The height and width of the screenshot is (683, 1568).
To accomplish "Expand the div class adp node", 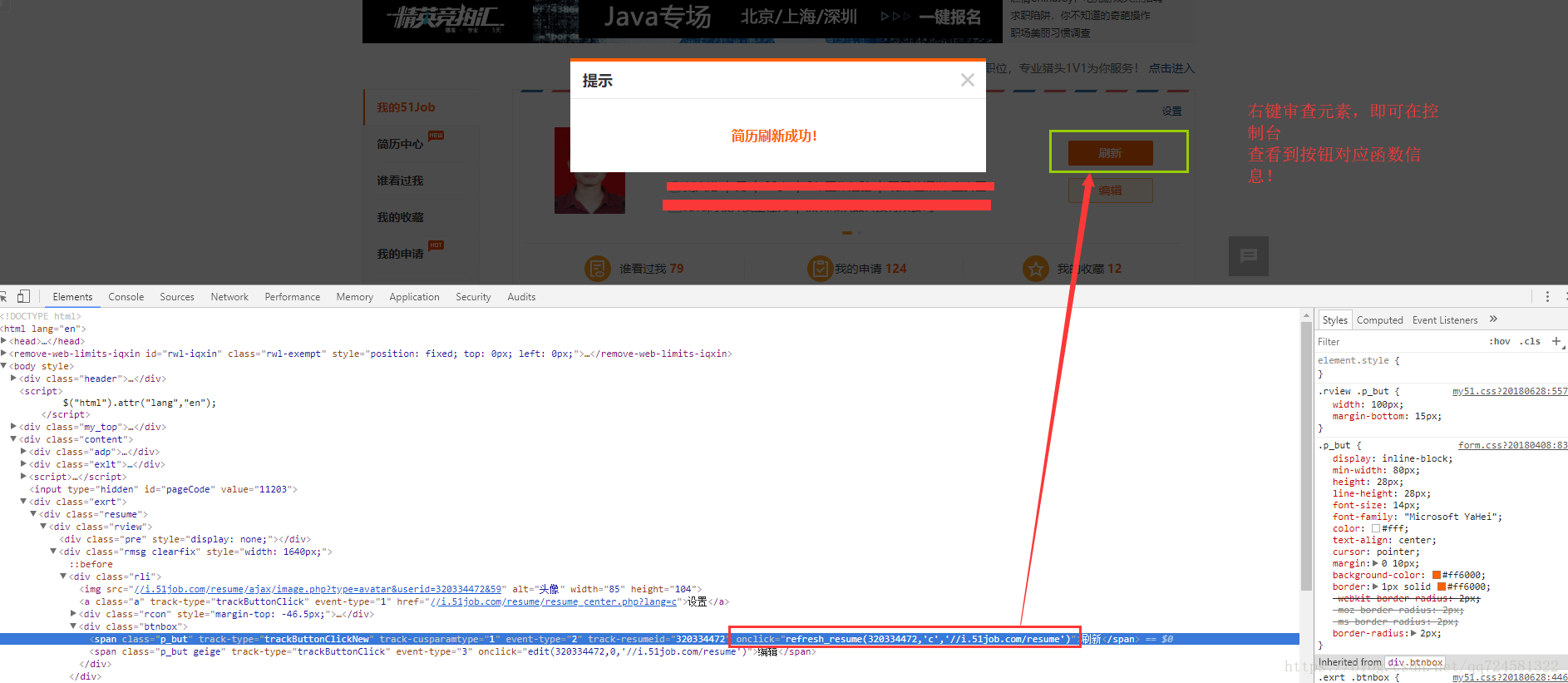I will (24, 452).
